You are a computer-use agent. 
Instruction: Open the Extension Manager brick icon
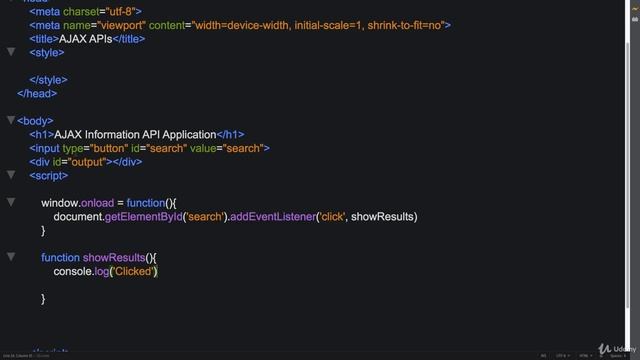coord(635,19)
